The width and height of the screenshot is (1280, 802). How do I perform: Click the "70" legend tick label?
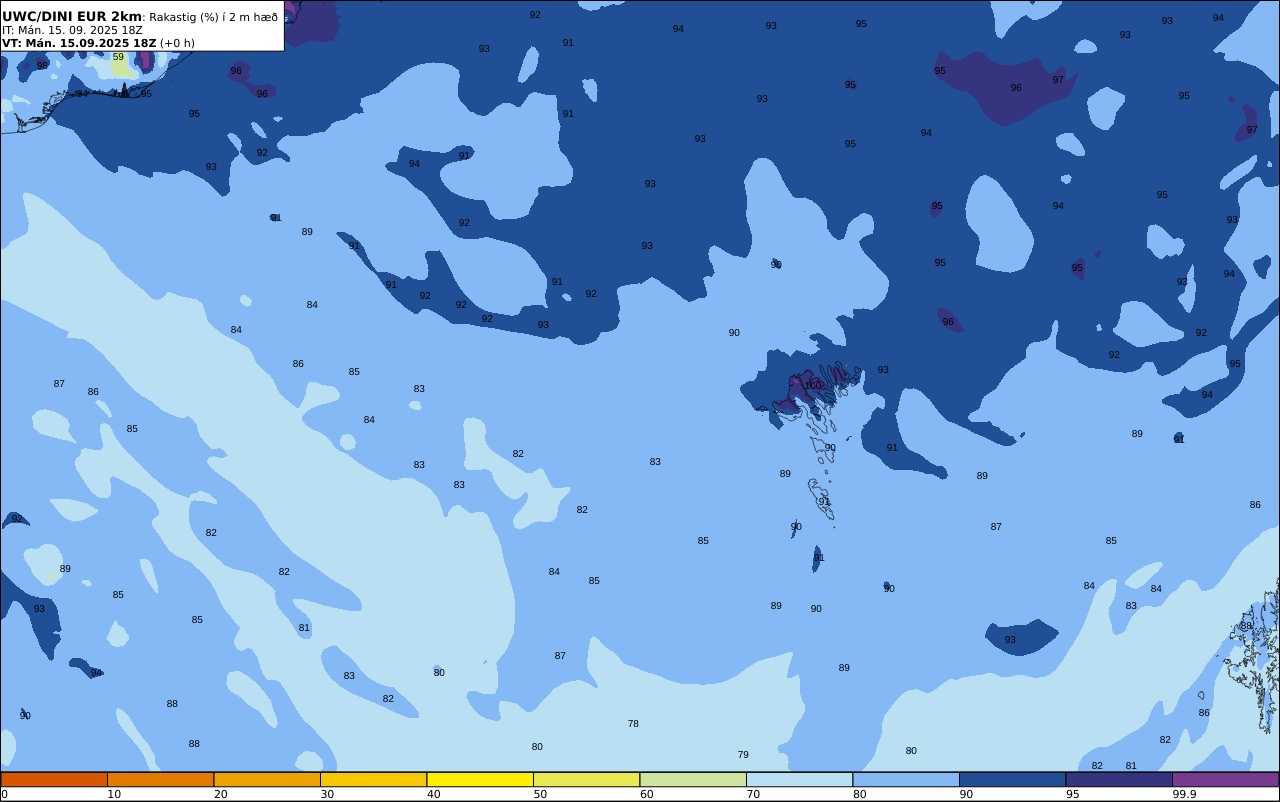[753, 794]
